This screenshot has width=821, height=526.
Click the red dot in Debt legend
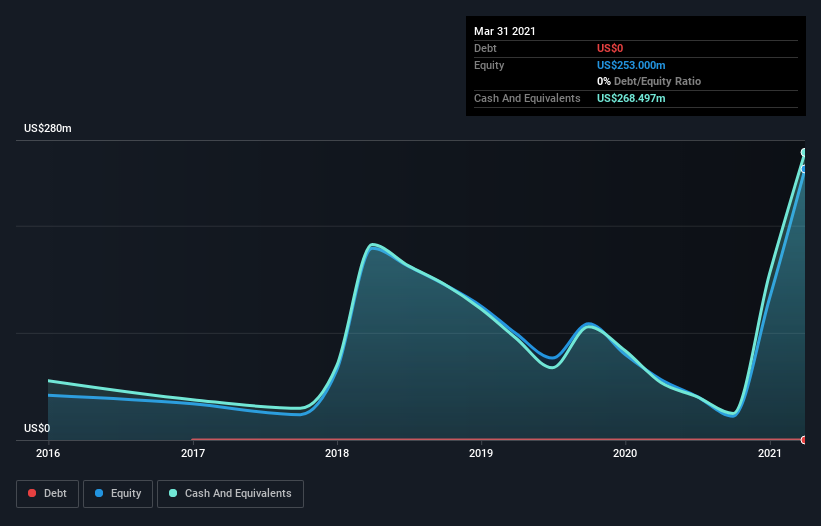tap(33, 493)
